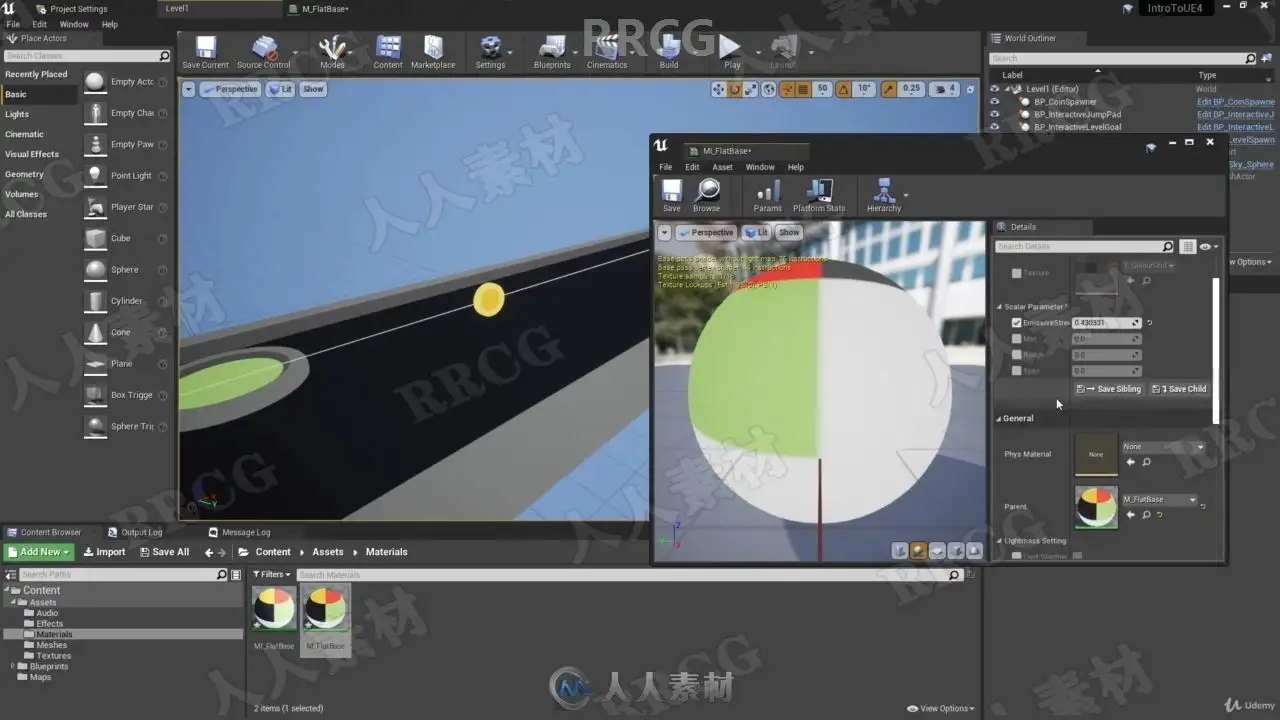Click the Save Child button

point(1179,389)
